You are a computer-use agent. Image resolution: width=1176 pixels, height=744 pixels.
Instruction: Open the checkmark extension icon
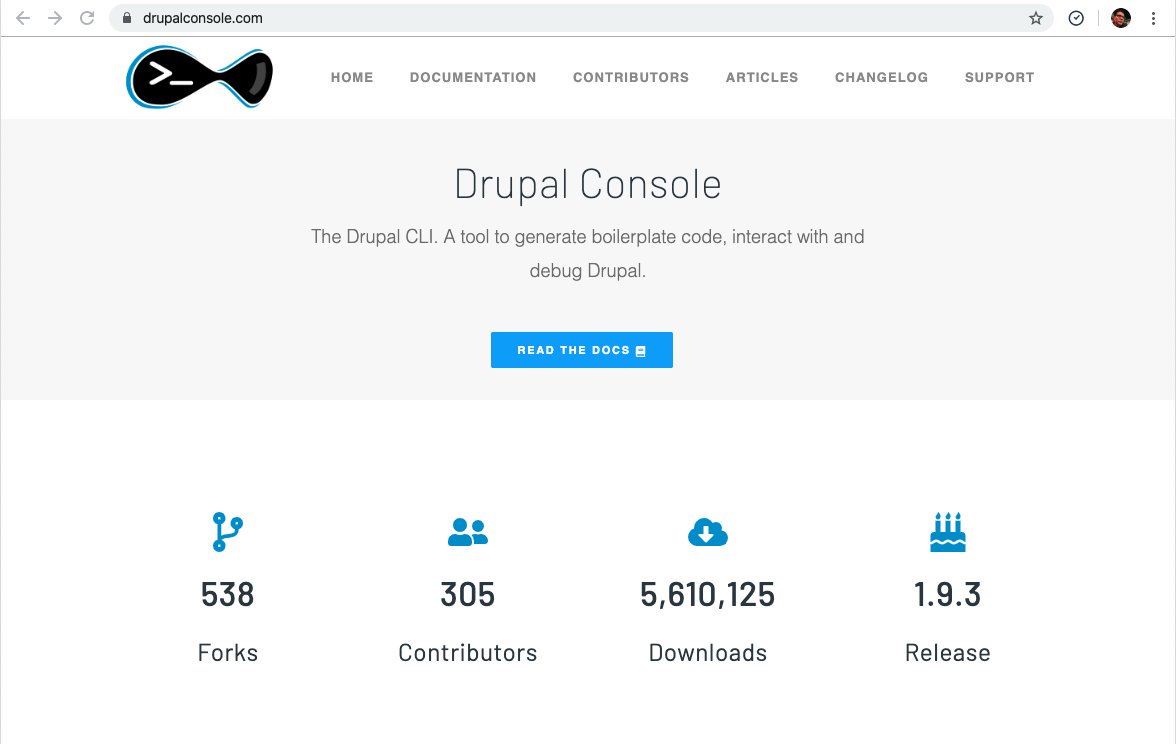1076,18
